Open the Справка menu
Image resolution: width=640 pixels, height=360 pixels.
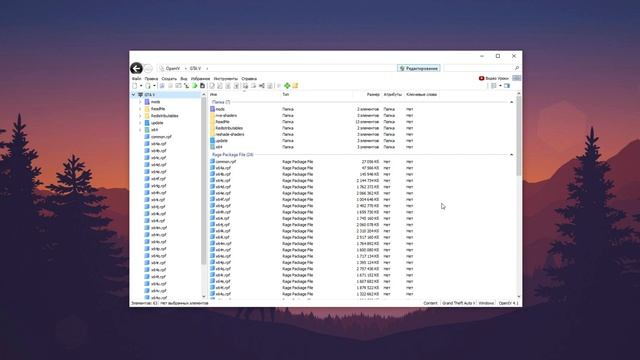[x=249, y=78]
